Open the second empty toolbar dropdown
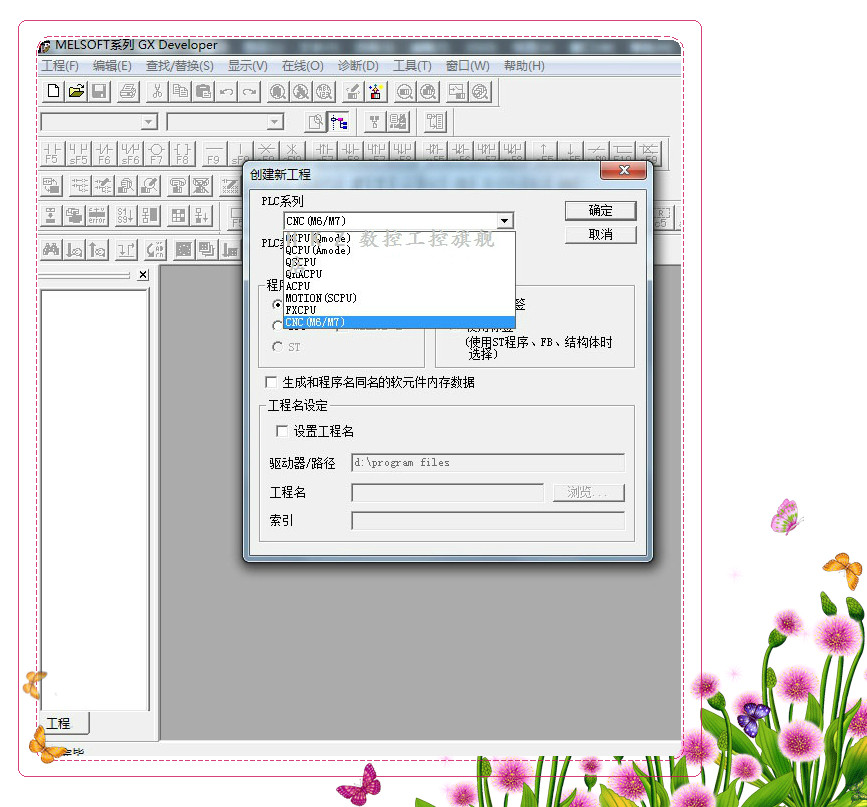This screenshot has height=807, width=867. [274, 122]
